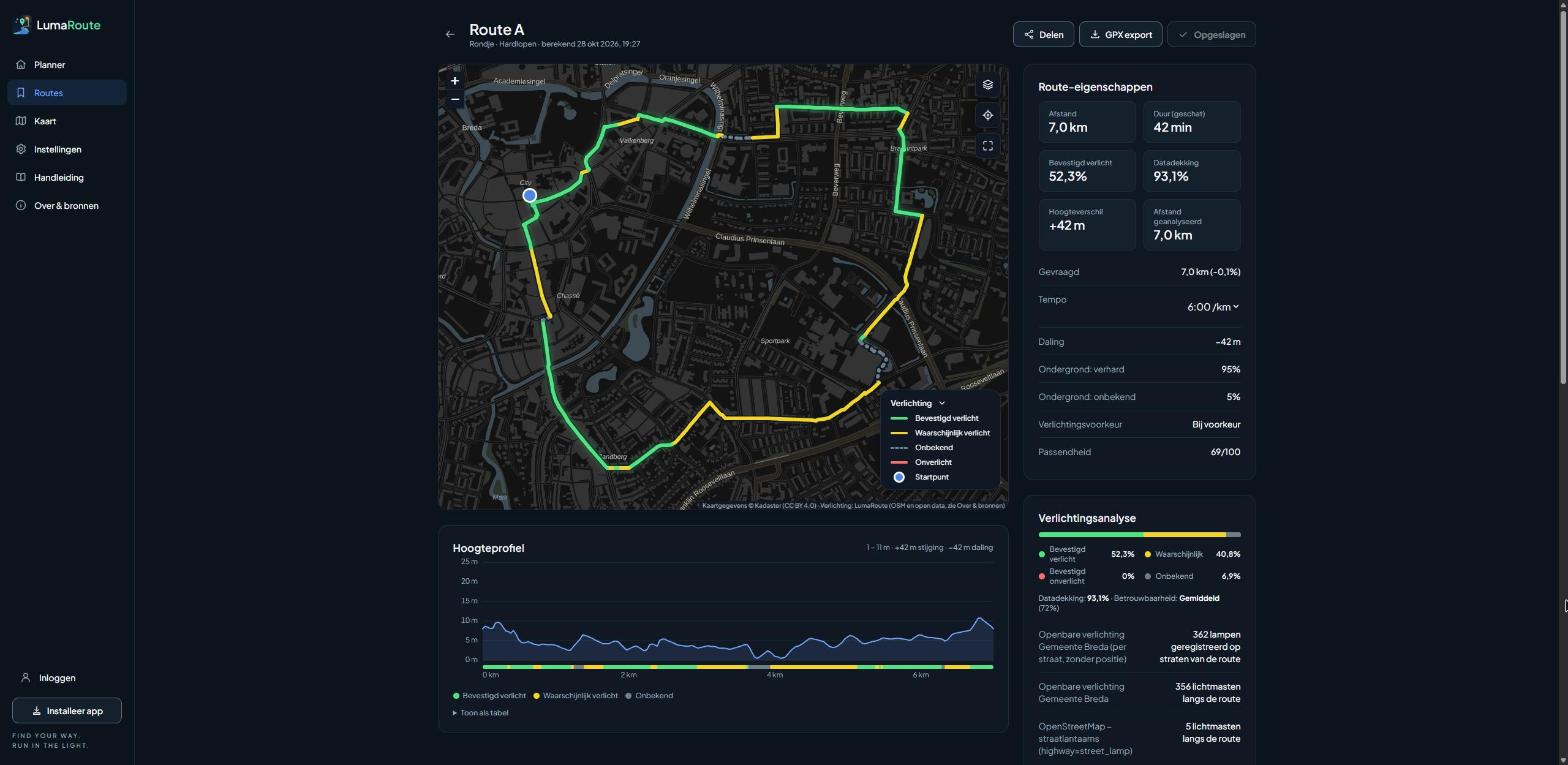
Task: Open Handleiding from the sidebar
Action: (x=66, y=177)
